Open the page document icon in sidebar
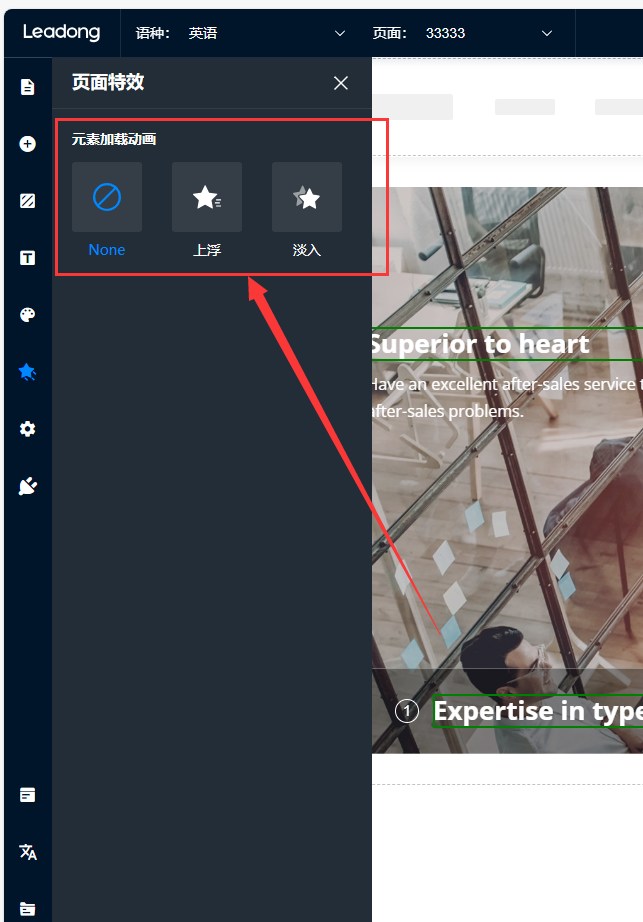The width and height of the screenshot is (643, 922). point(27,87)
